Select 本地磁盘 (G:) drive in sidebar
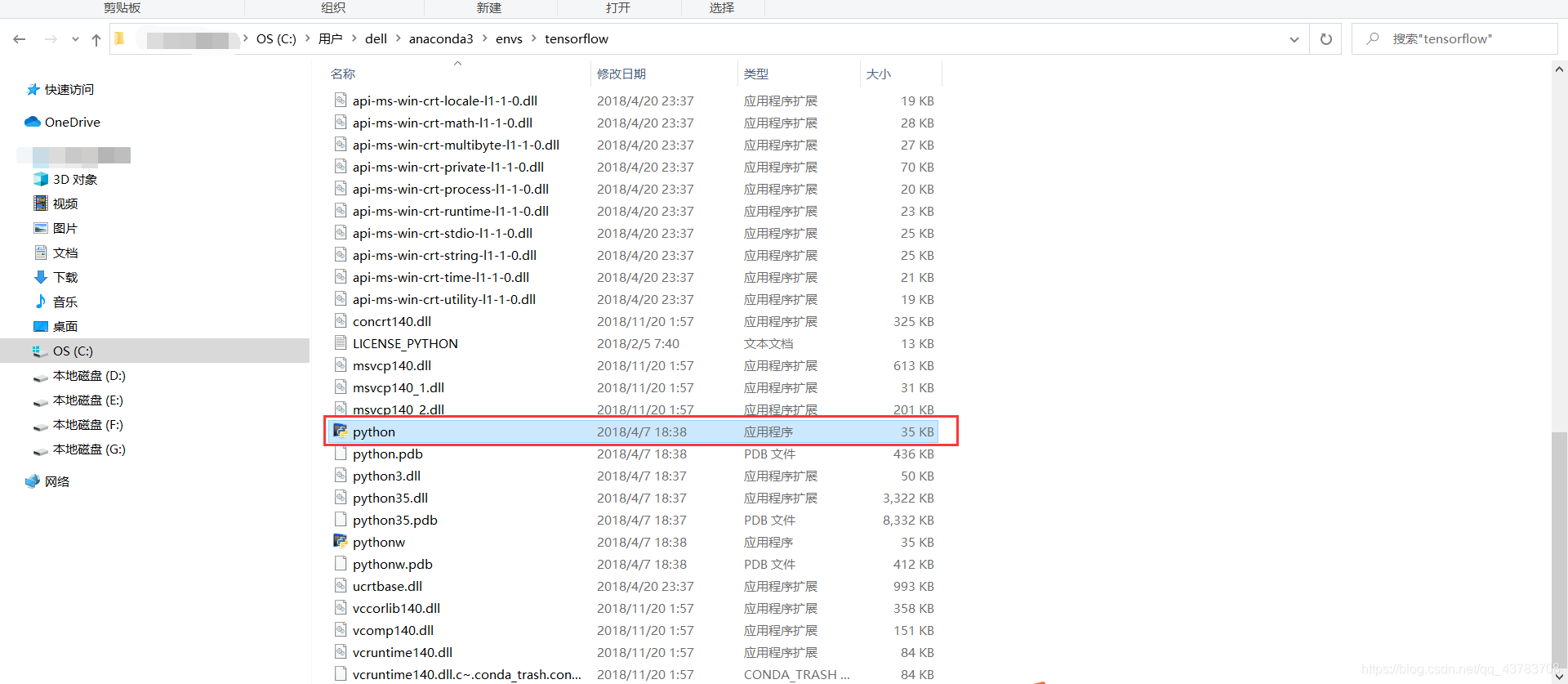The image size is (1568, 684). point(89,449)
